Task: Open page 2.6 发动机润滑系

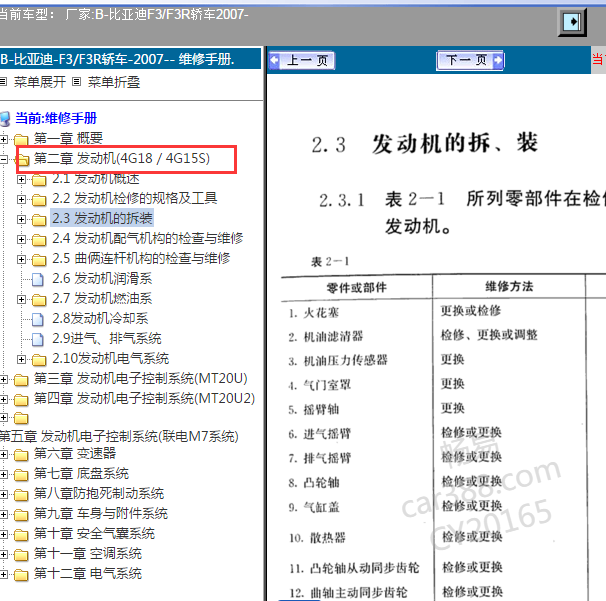Action: pyautogui.click(x=102, y=278)
